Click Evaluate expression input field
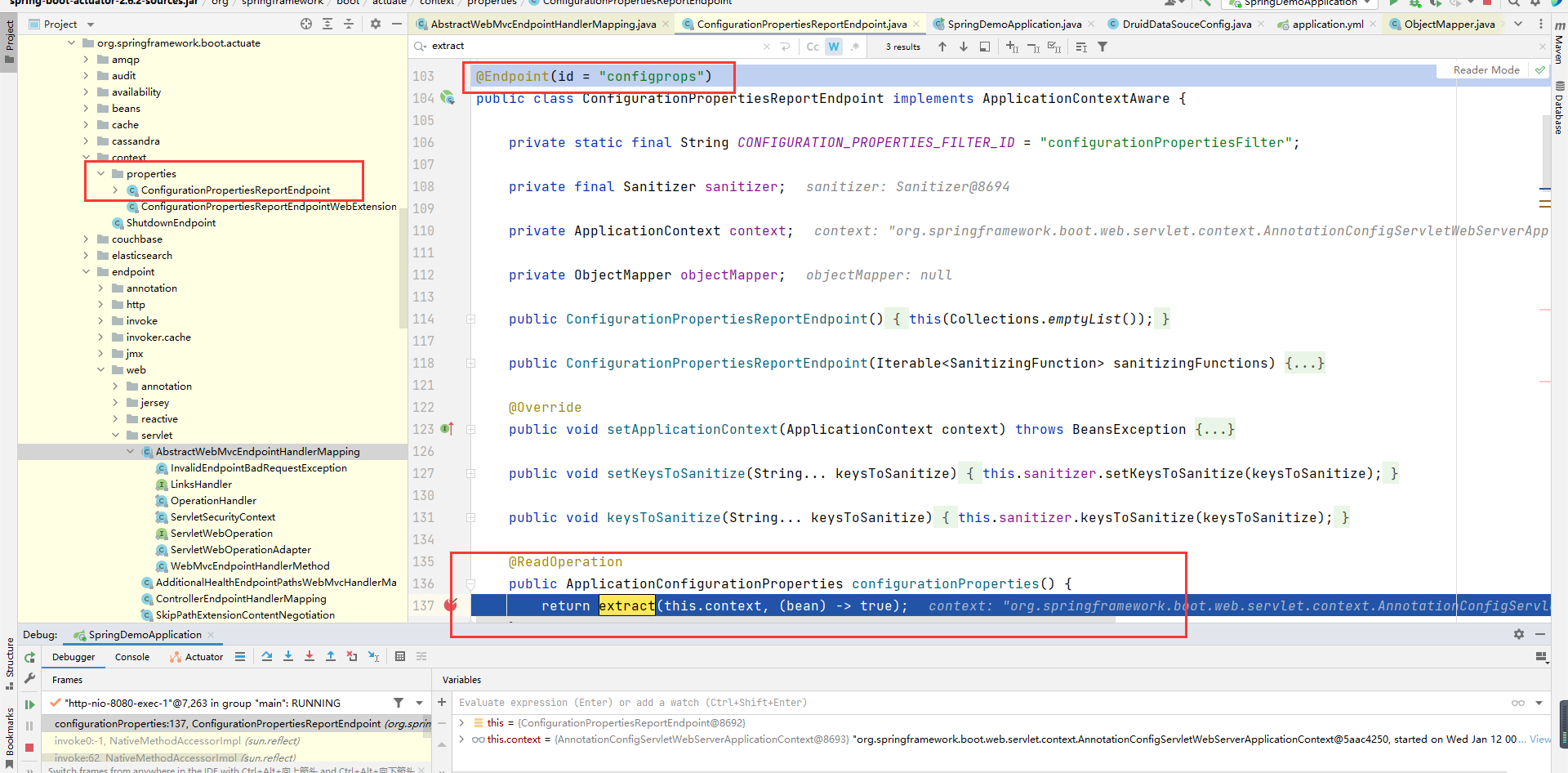This screenshot has height=773, width=1568. pos(980,703)
